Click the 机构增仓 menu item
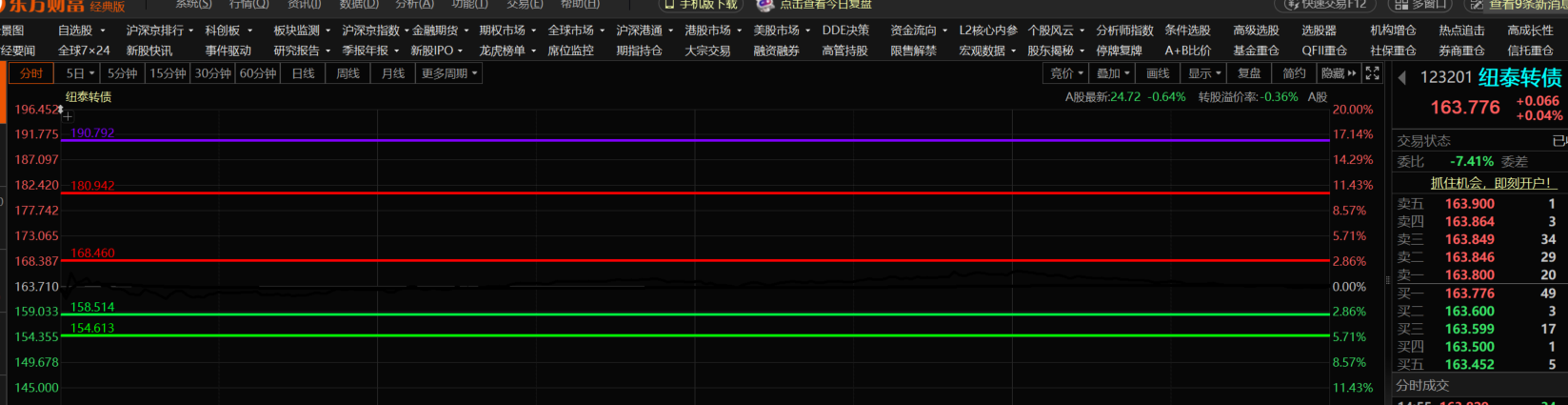1568x405 pixels. coord(1393,30)
